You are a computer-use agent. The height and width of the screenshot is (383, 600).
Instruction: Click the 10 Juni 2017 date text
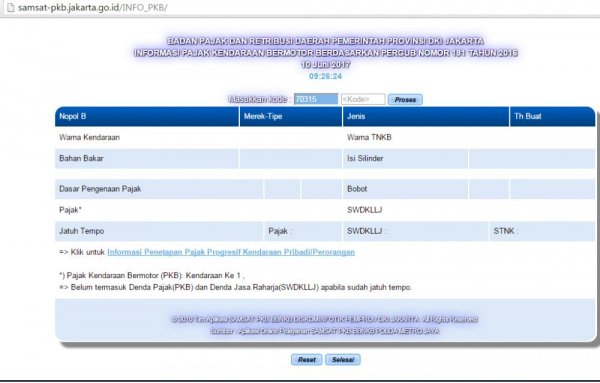(325, 64)
